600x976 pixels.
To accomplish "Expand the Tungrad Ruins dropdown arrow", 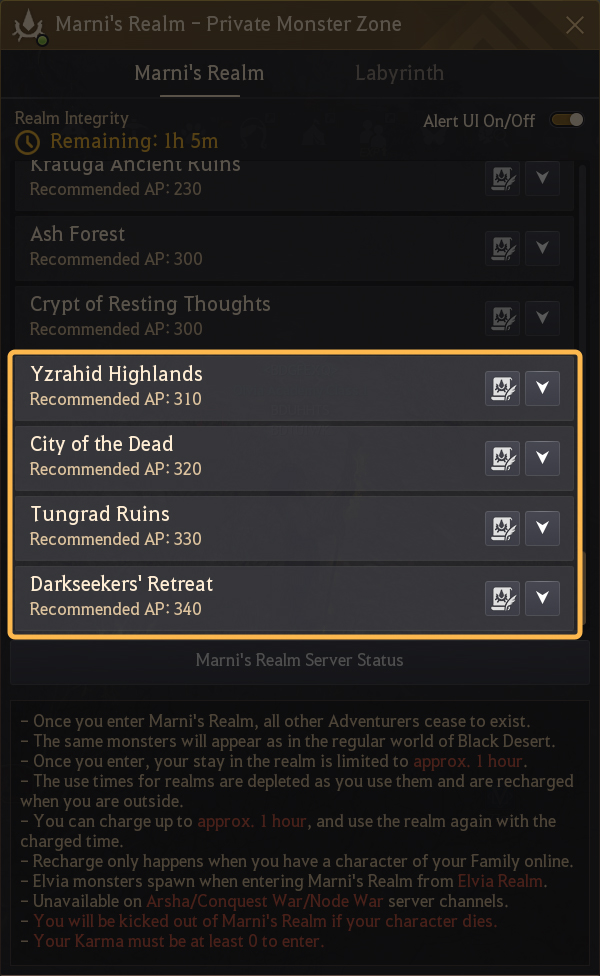I will 542,528.
